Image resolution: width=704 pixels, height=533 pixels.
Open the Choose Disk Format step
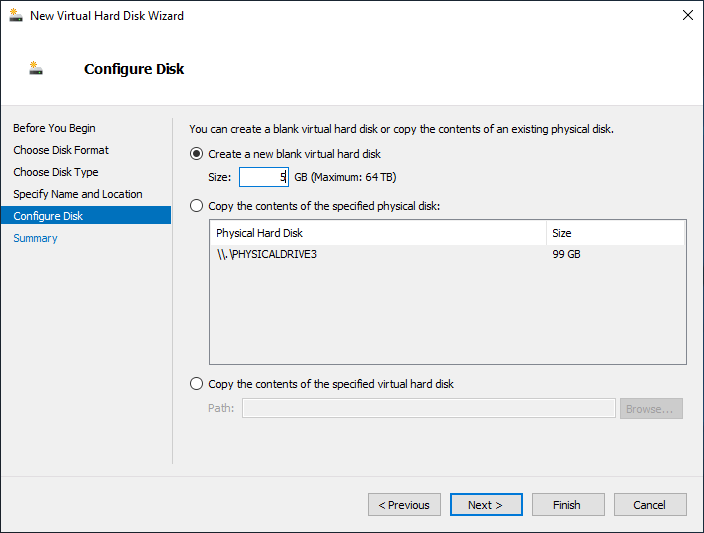click(x=61, y=150)
